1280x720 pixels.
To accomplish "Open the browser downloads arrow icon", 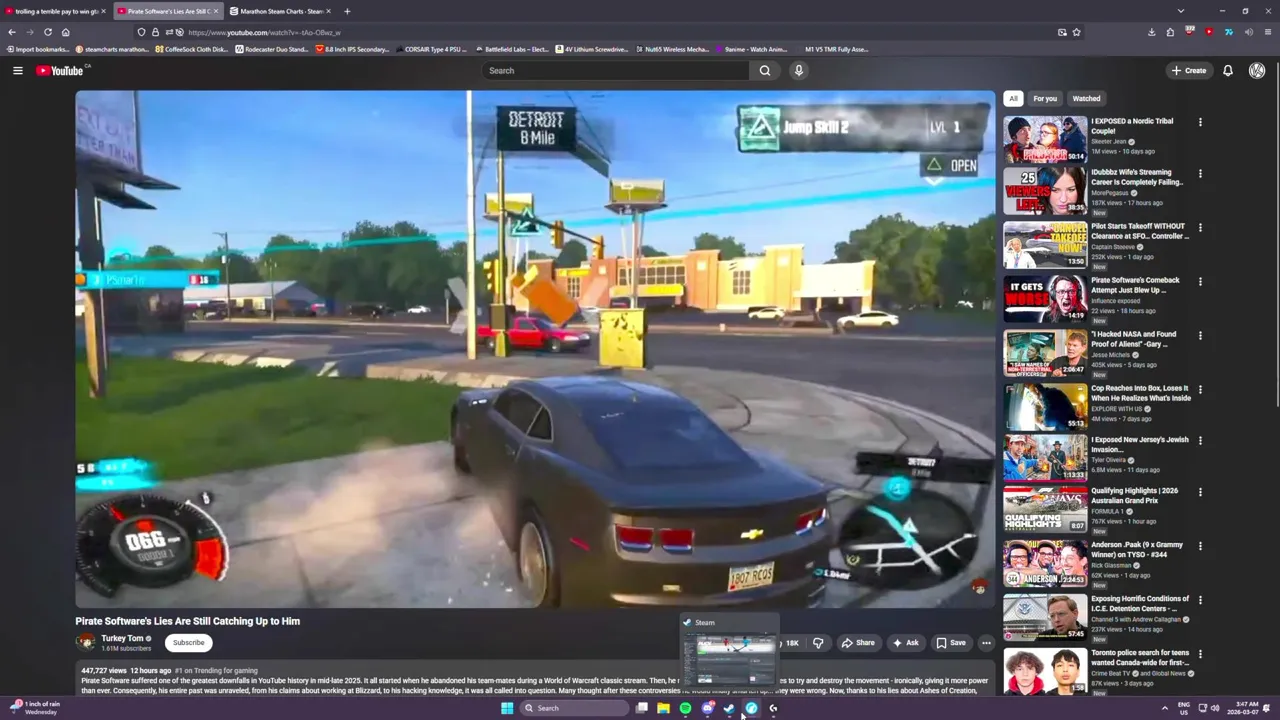I will point(1152,32).
